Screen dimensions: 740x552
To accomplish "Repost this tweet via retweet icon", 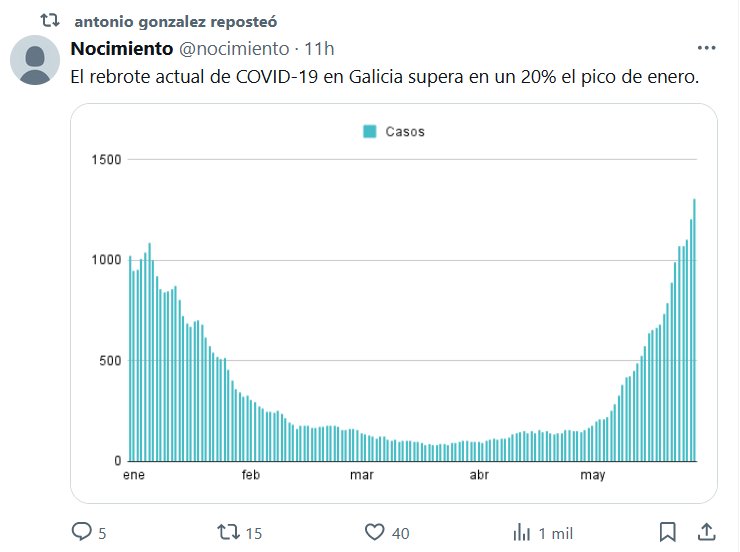I will point(228,532).
